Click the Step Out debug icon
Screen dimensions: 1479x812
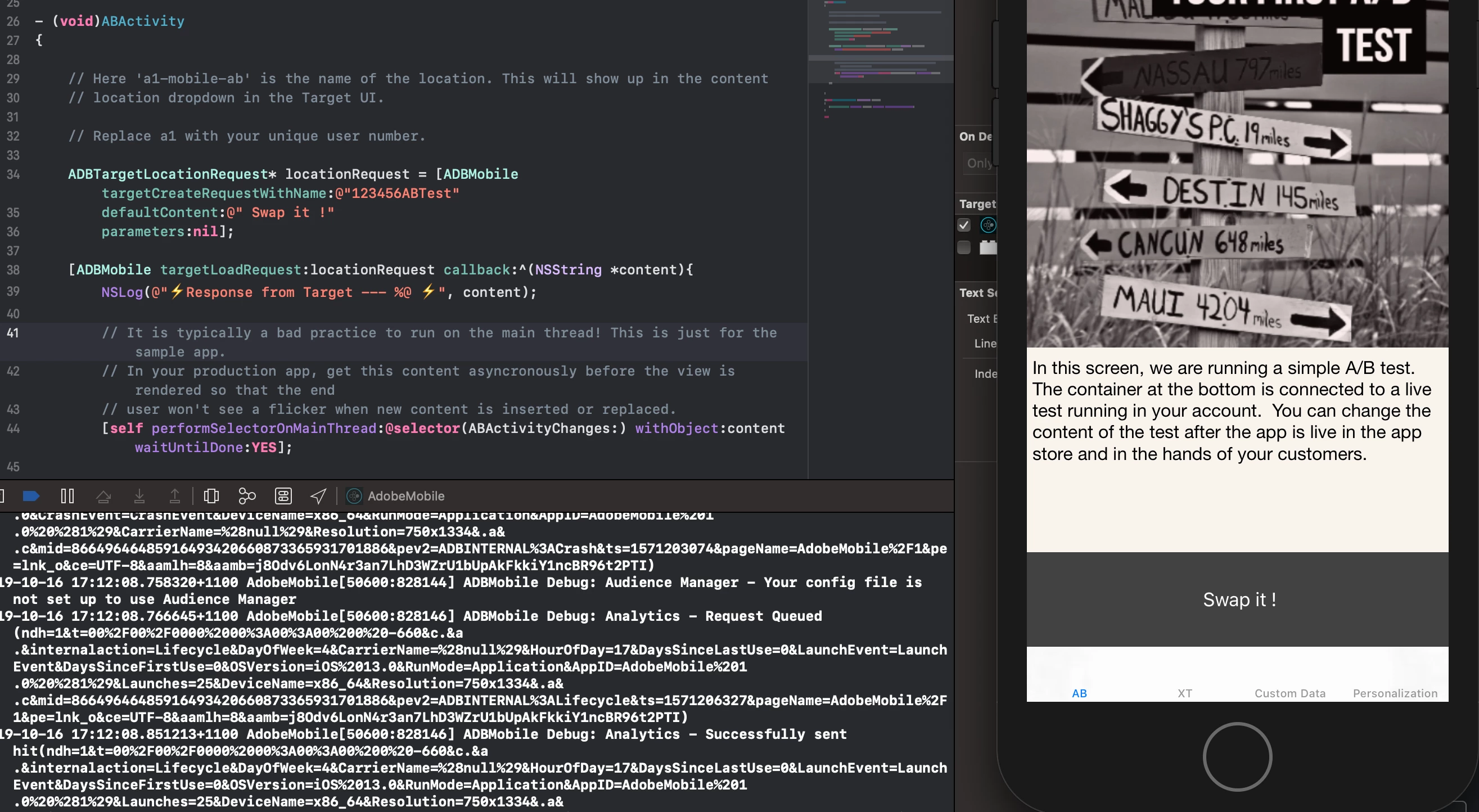pos(174,495)
